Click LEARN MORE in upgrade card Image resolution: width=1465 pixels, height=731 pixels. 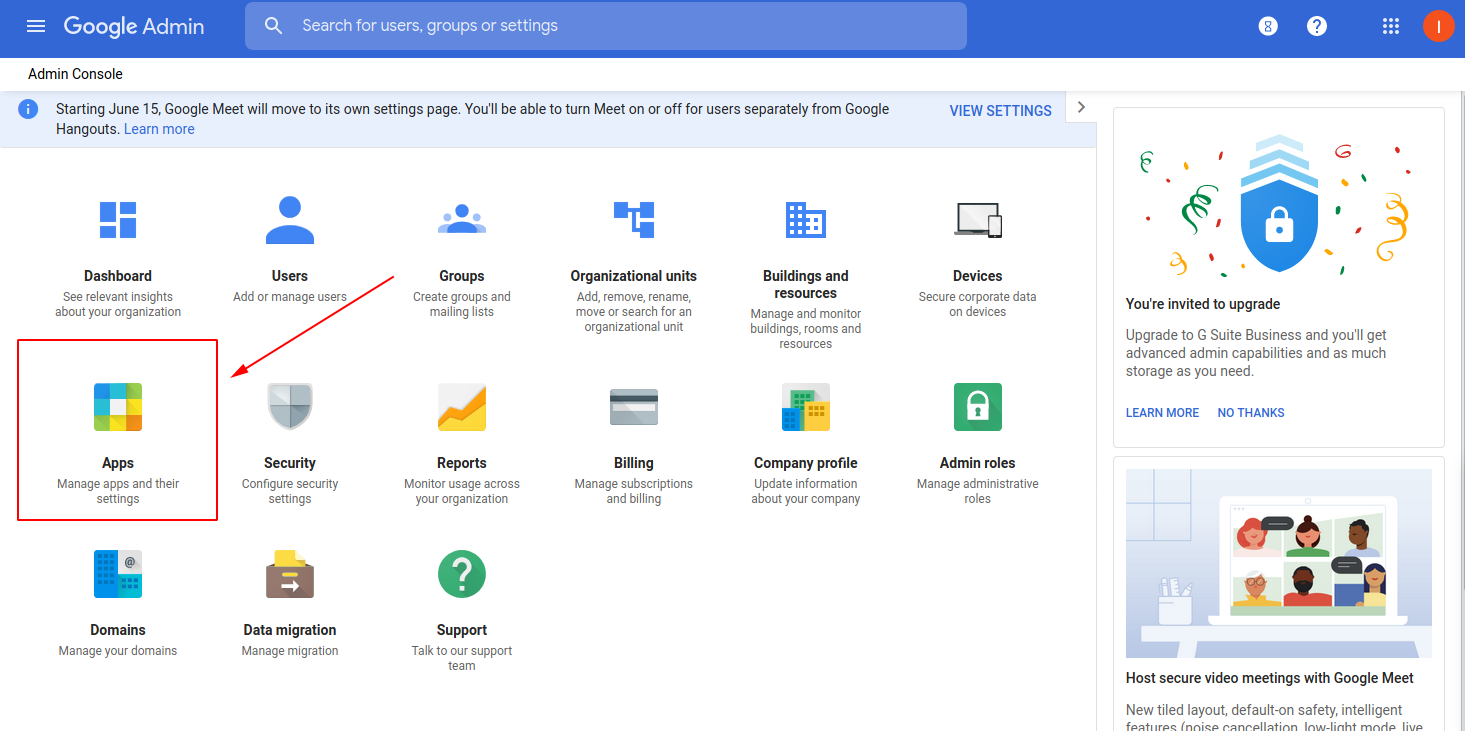tap(1162, 413)
